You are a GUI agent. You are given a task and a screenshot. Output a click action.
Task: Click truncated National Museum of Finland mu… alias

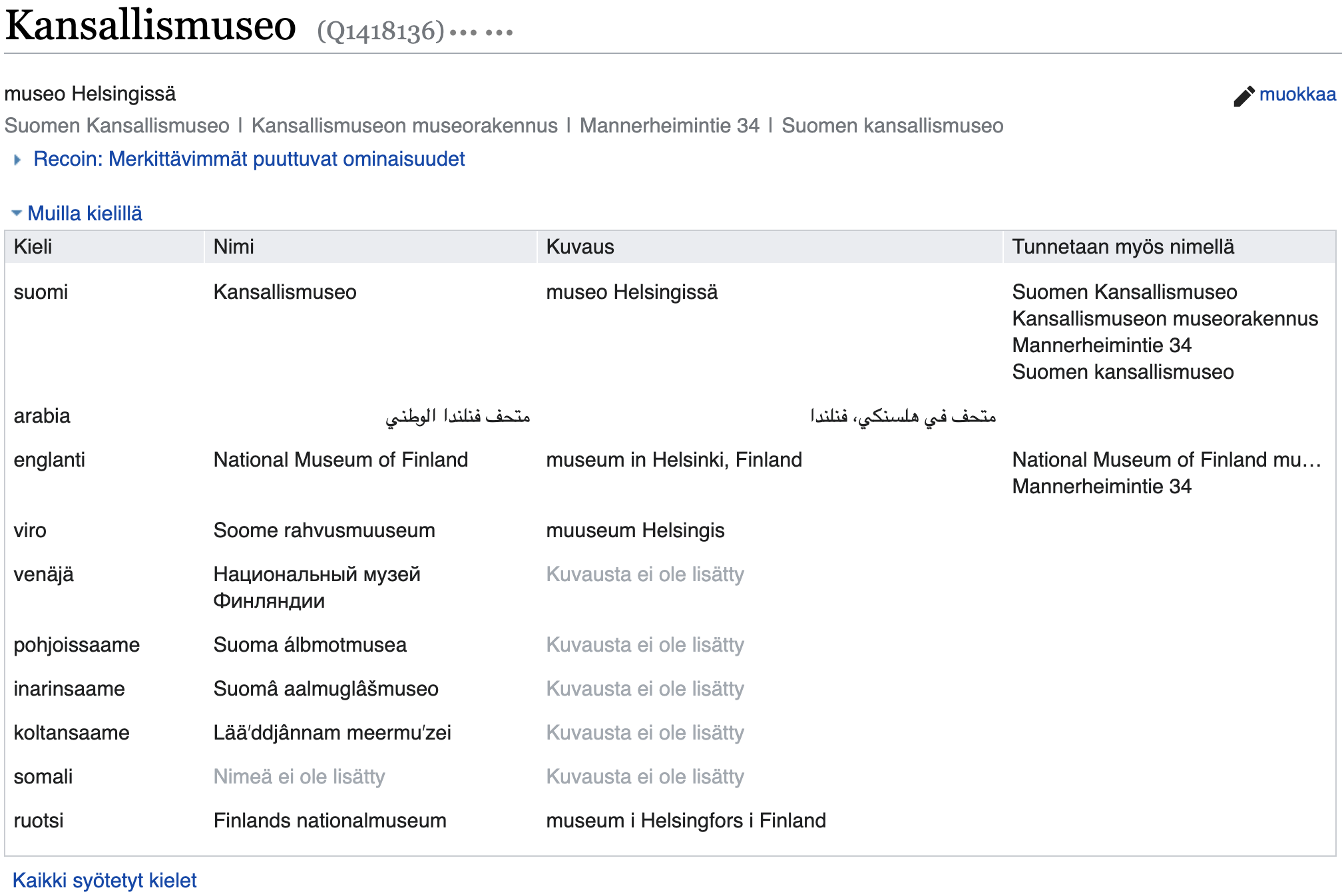click(1166, 460)
